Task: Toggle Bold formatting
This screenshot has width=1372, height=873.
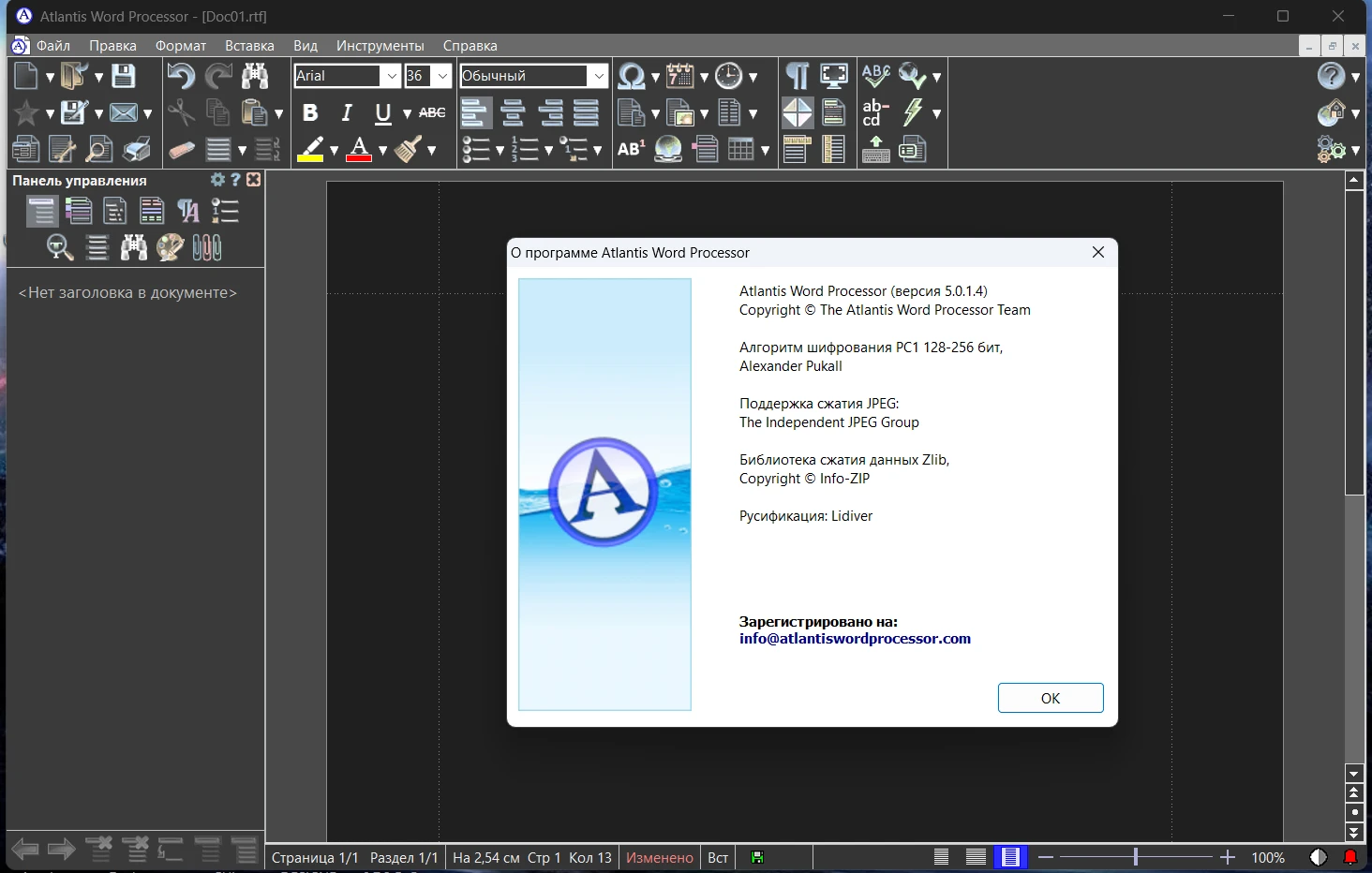Action: pos(310,112)
